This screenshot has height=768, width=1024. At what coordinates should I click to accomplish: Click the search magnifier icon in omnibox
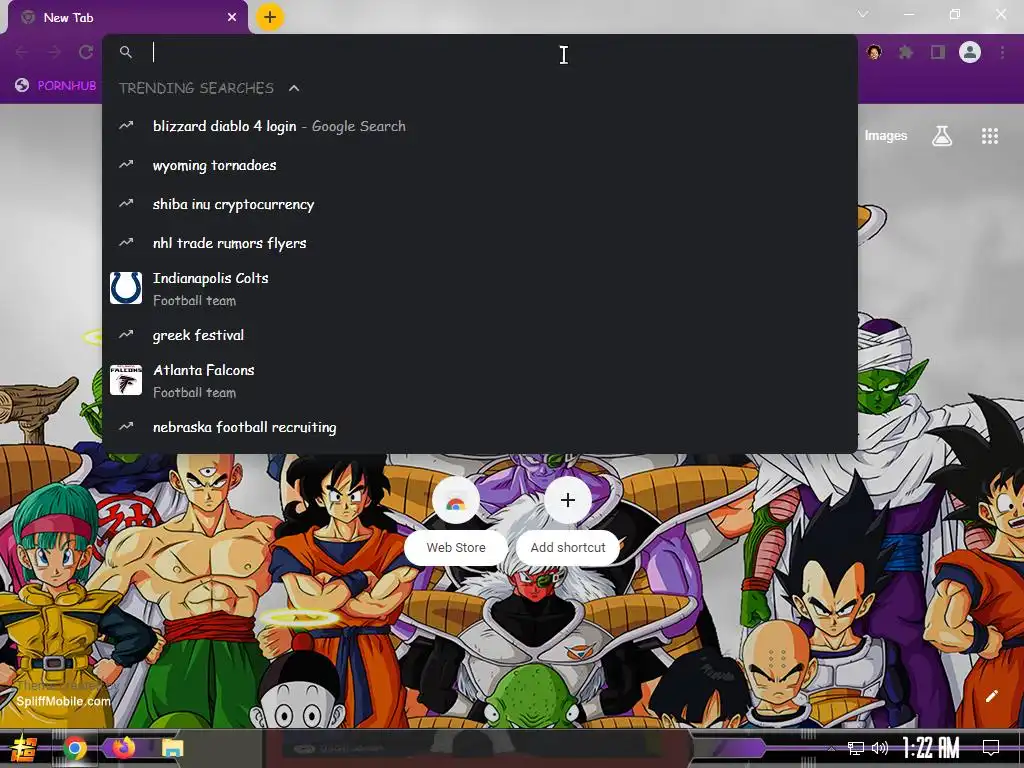point(126,52)
